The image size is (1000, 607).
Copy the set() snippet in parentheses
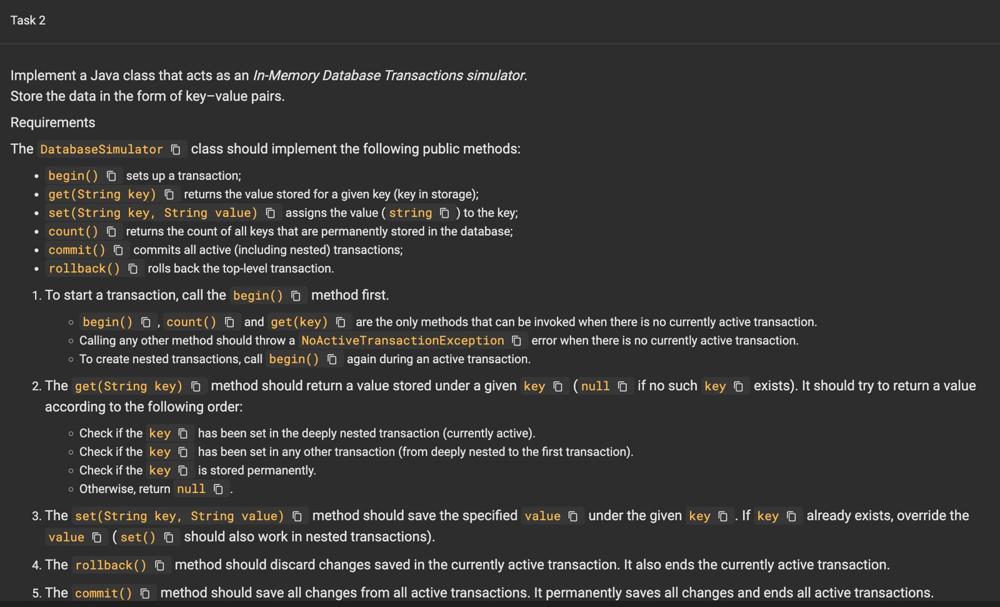click(168, 537)
